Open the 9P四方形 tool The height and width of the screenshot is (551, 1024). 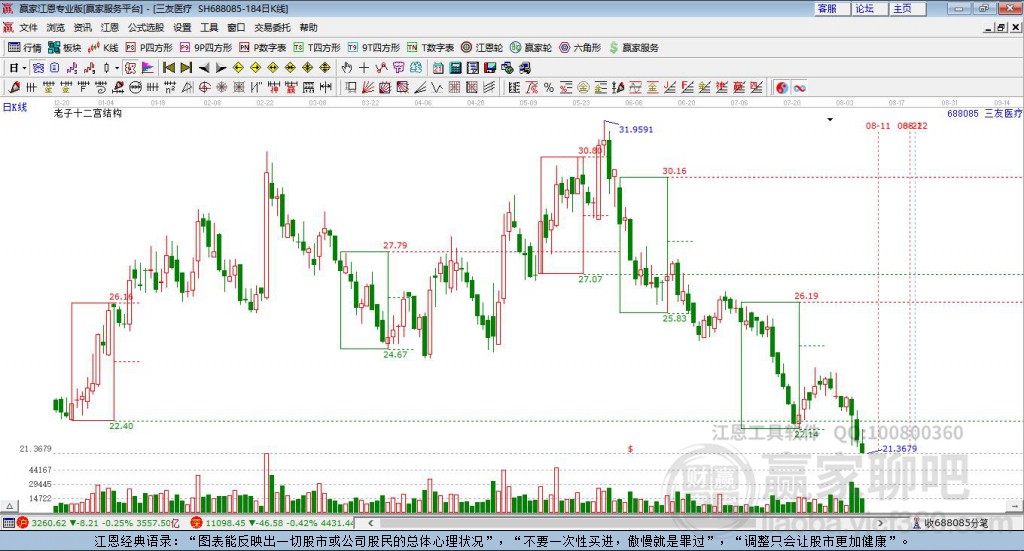[206, 48]
